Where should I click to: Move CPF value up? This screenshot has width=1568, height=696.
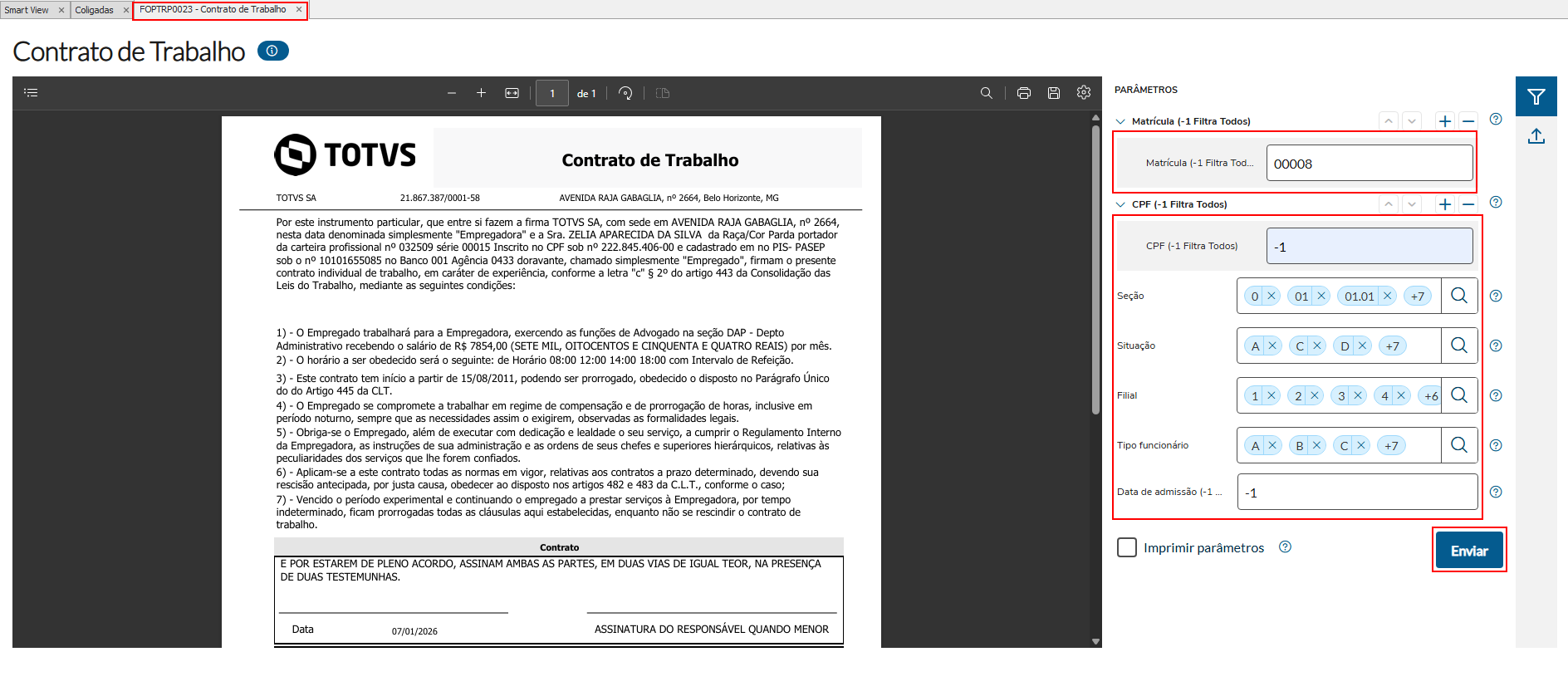tap(1389, 204)
